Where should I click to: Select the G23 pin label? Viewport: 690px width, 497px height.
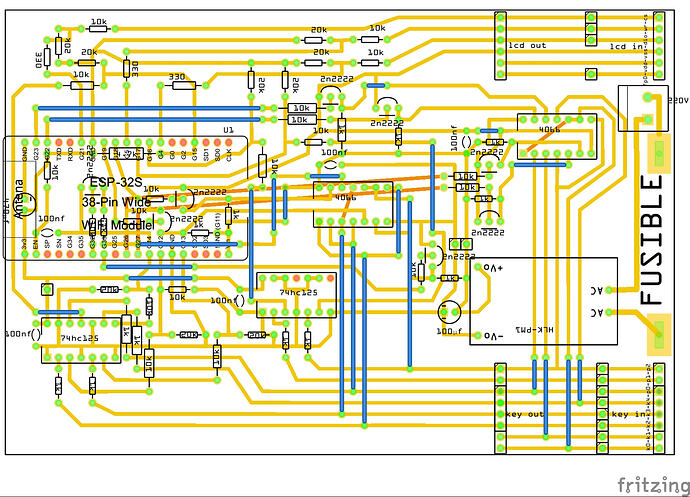click(x=36, y=155)
